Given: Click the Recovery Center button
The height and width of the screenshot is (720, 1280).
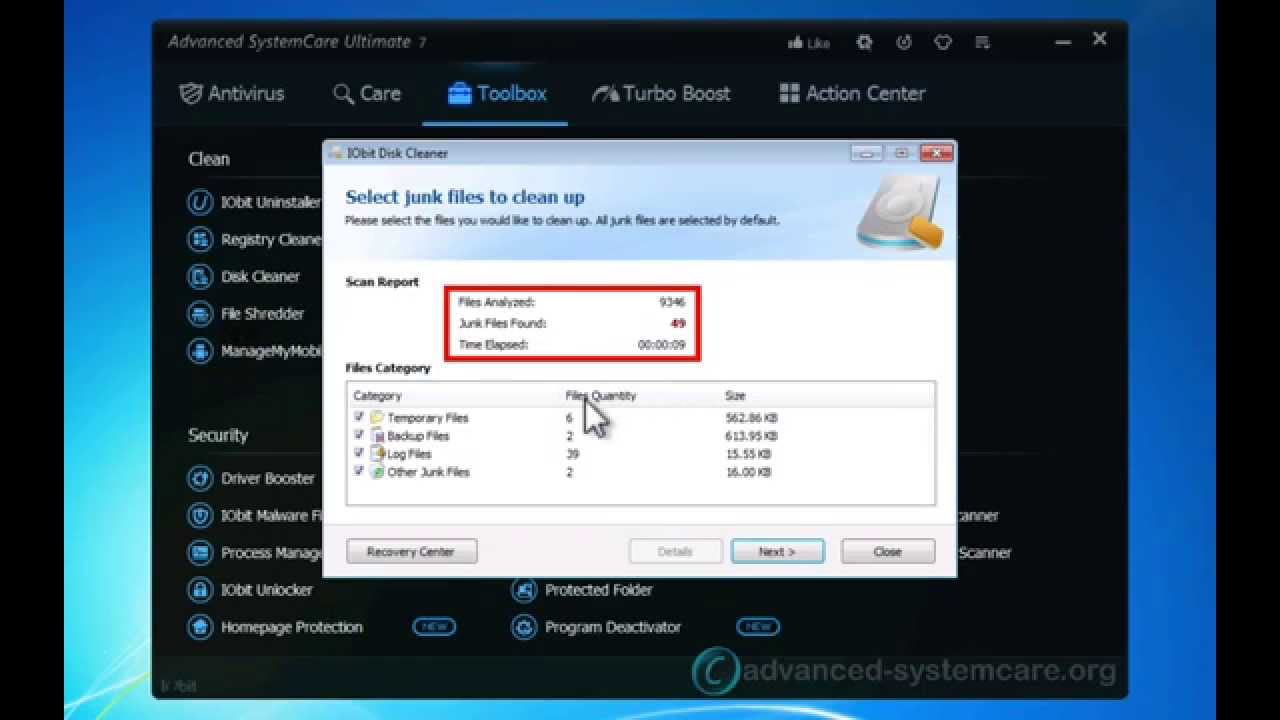Looking at the screenshot, I should (411, 552).
